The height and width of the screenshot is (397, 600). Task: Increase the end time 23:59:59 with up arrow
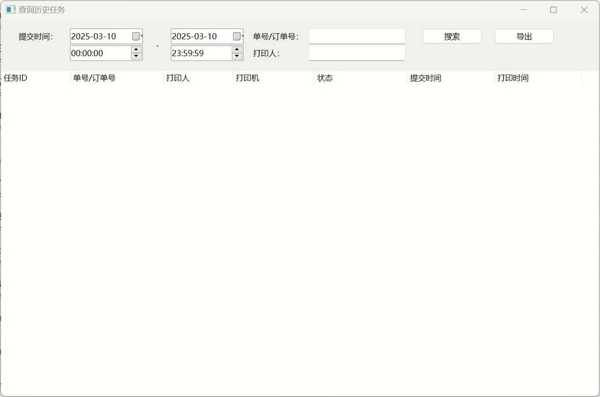pos(237,49)
